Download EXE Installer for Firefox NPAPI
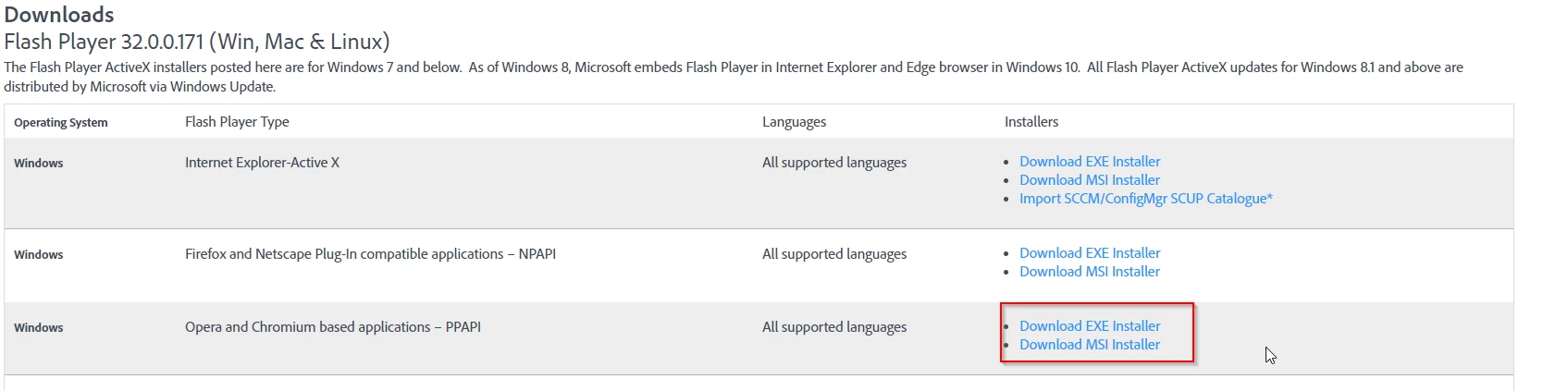The width and height of the screenshot is (1568, 391). tap(1090, 253)
